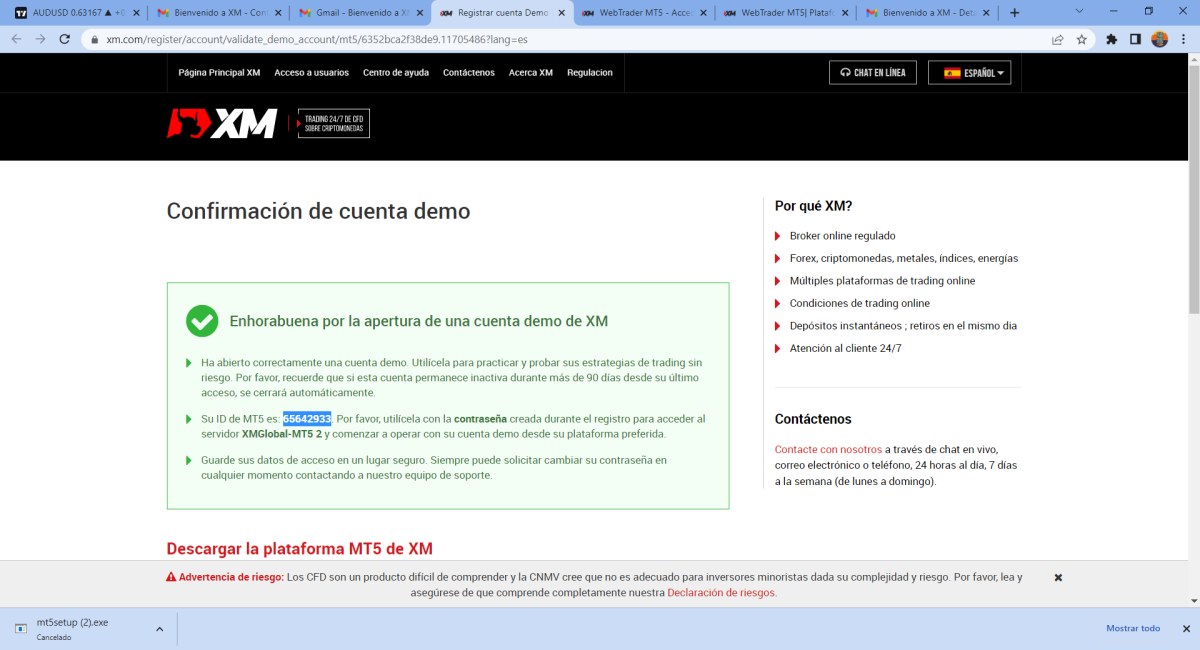Click the green success checkmark icon

202,321
